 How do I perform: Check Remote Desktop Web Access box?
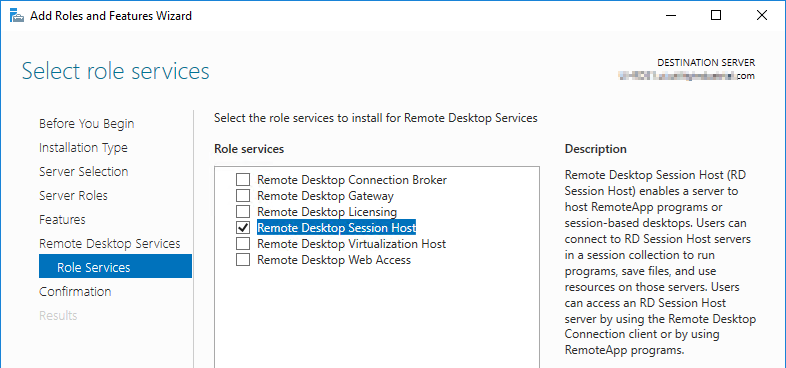(243, 260)
